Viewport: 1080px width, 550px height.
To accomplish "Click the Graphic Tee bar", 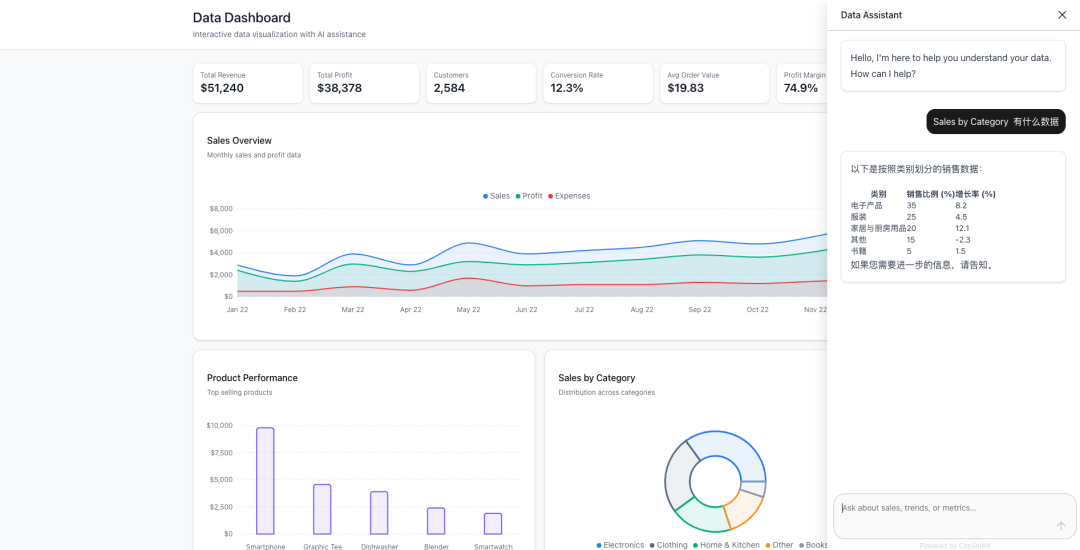I will click(322, 509).
